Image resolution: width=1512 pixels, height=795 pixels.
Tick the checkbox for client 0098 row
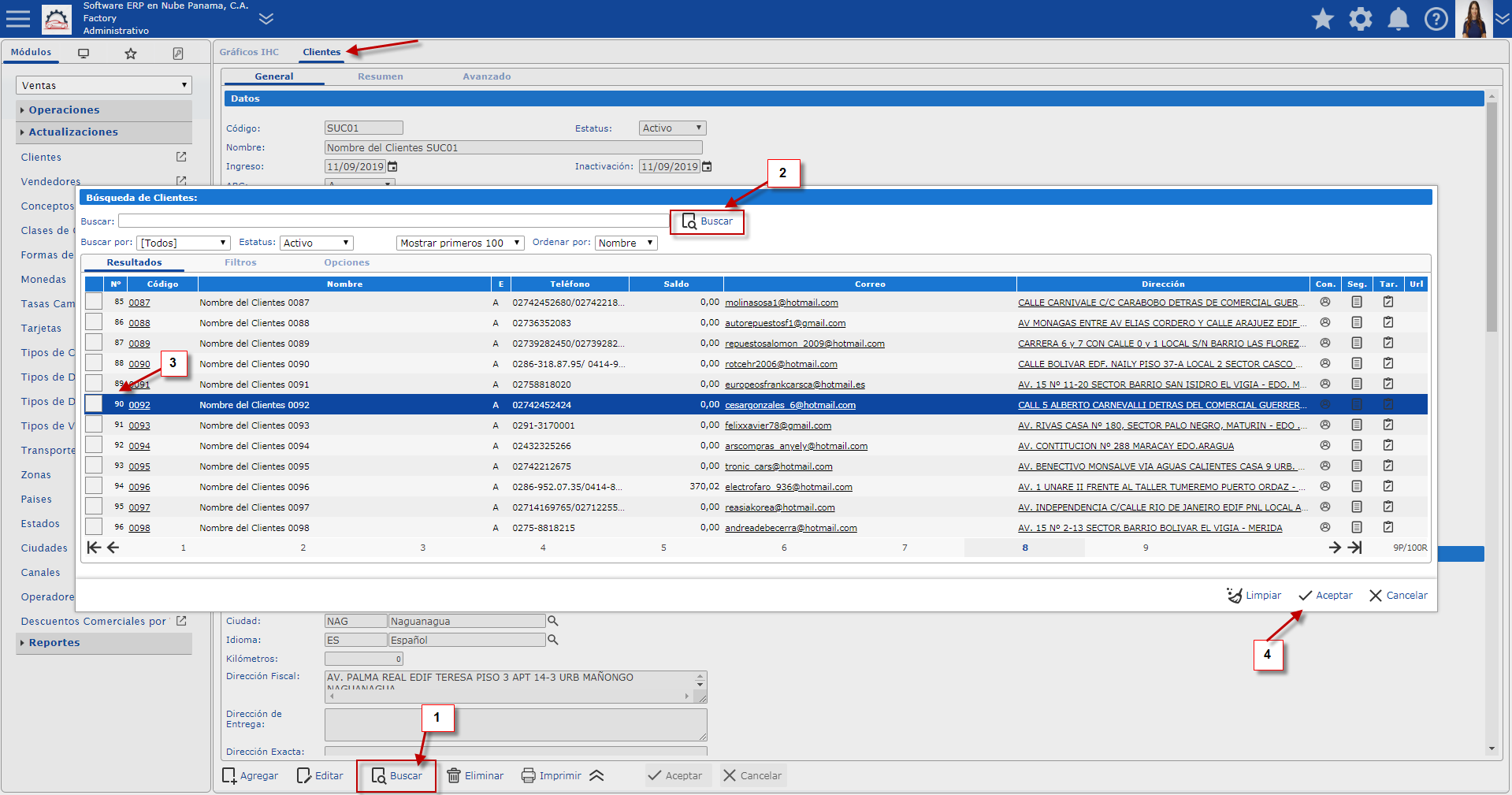[94, 527]
